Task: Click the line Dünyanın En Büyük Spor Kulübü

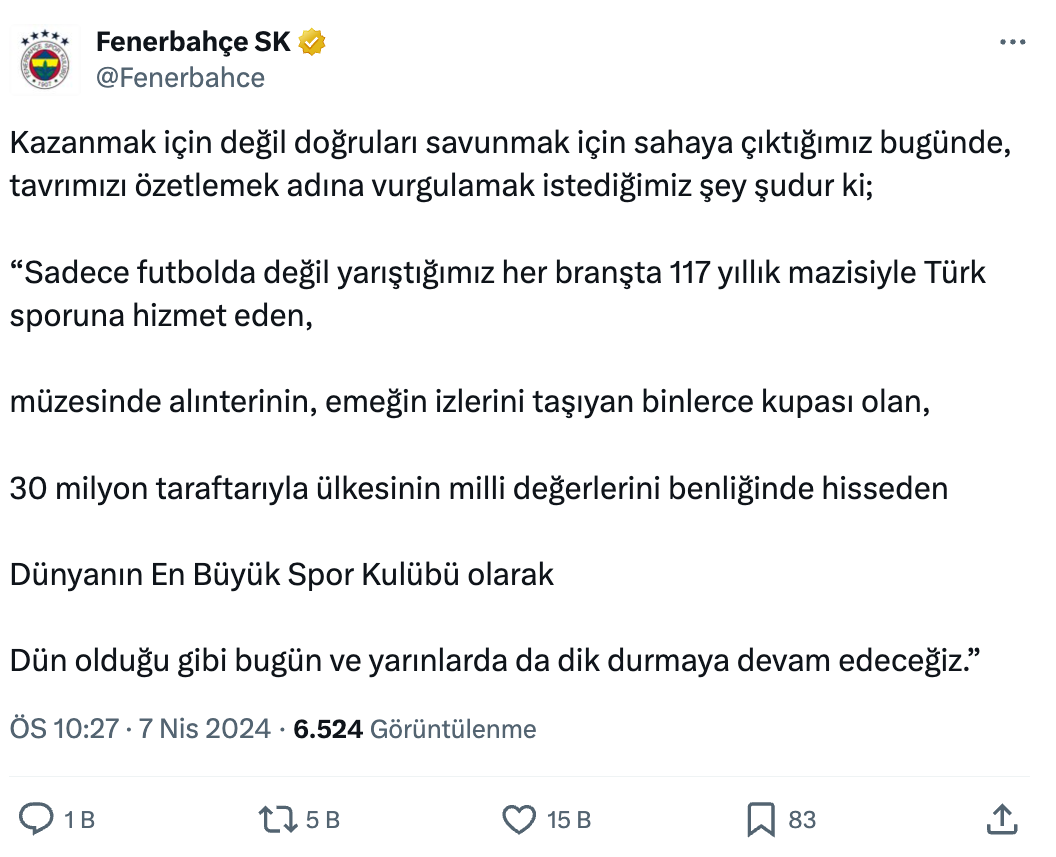Action: point(282,575)
